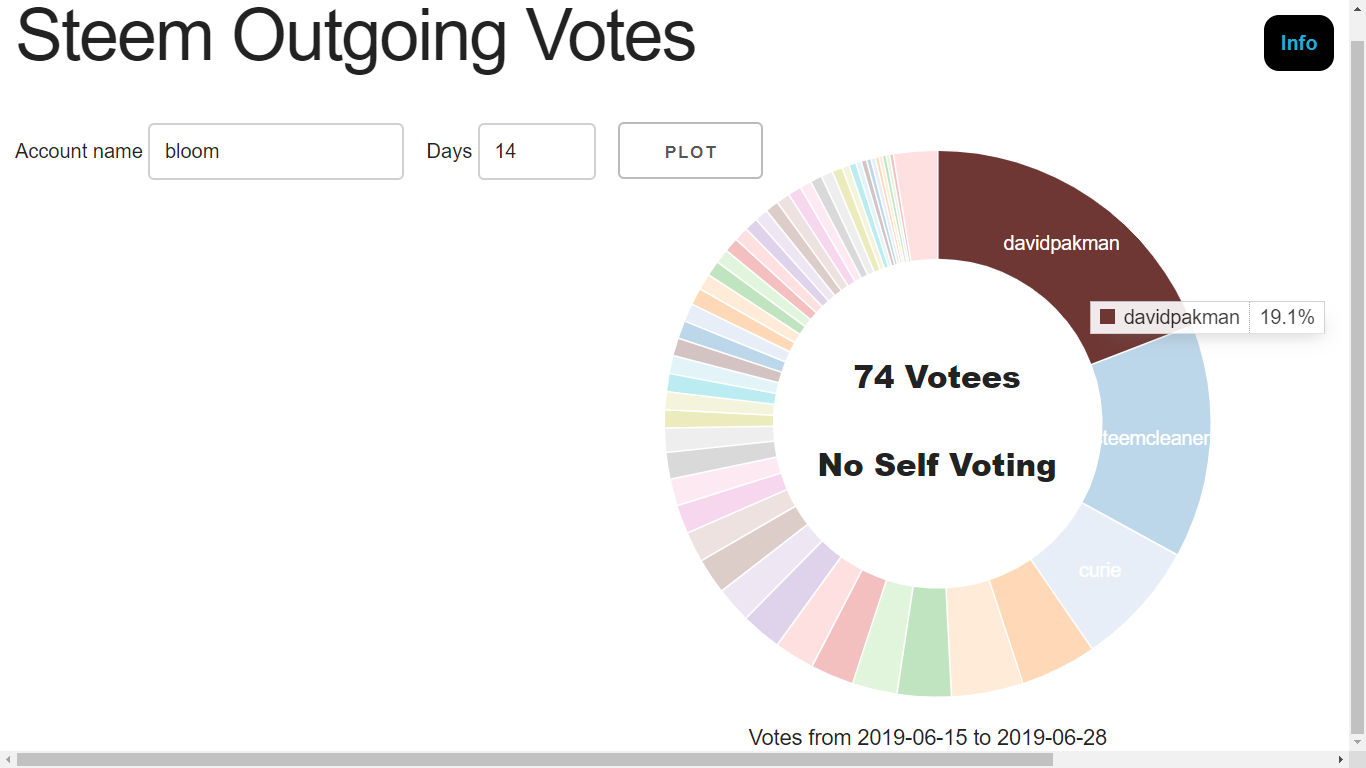Click the horizontal scrollbar thumb
Screen dimensions: 1366x768
[535, 760]
